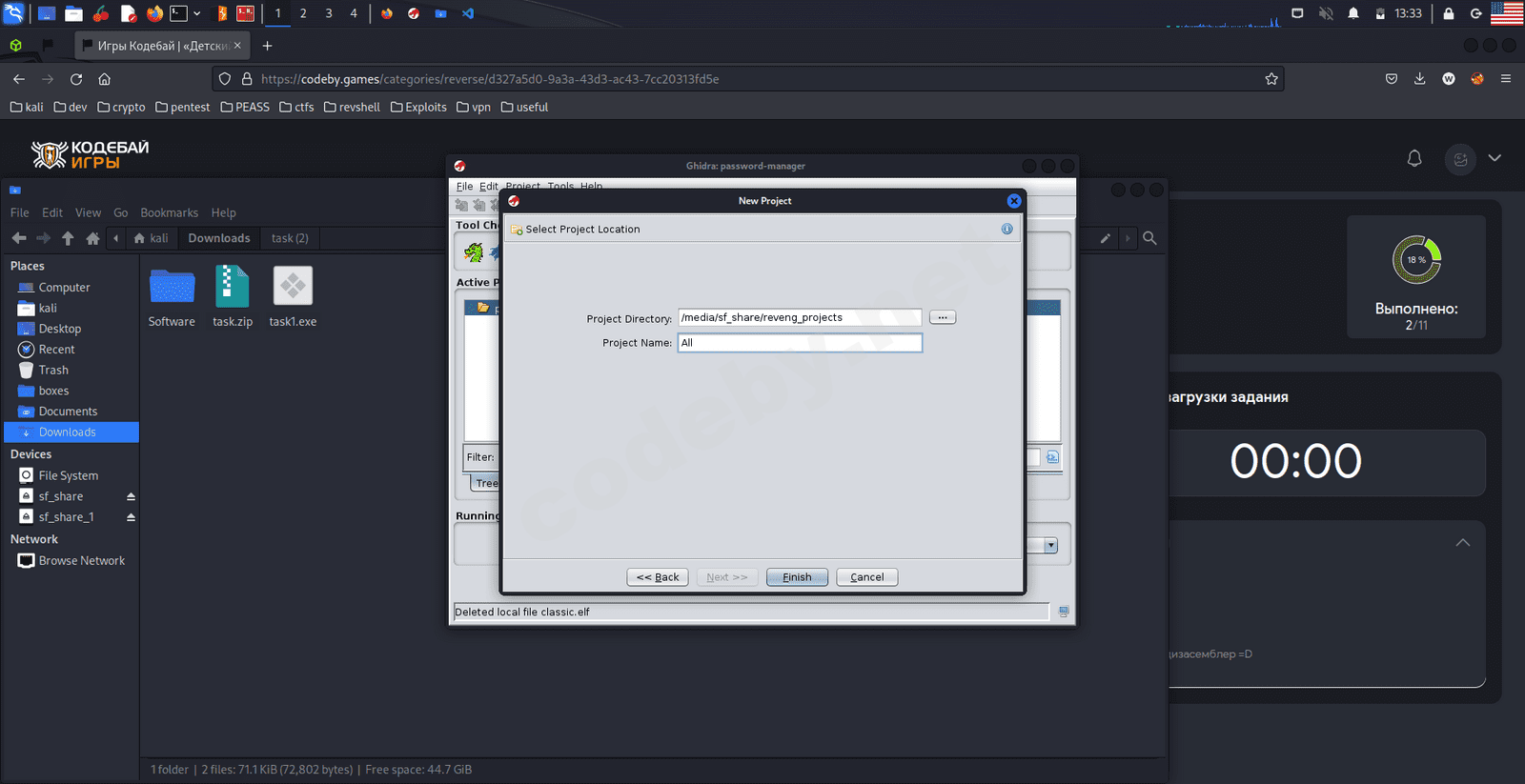1525x784 pixels.
Task: Open the Ghidra File menu
Action: point(464,187)
